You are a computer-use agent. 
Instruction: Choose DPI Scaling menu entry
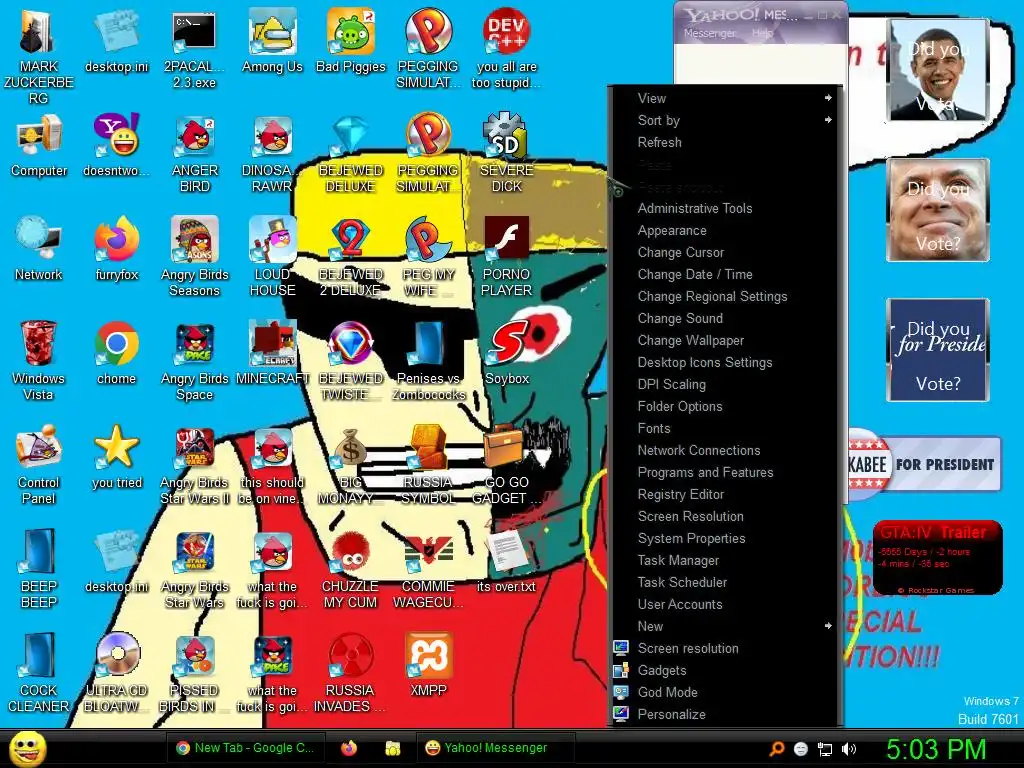[x=725, y=384]
